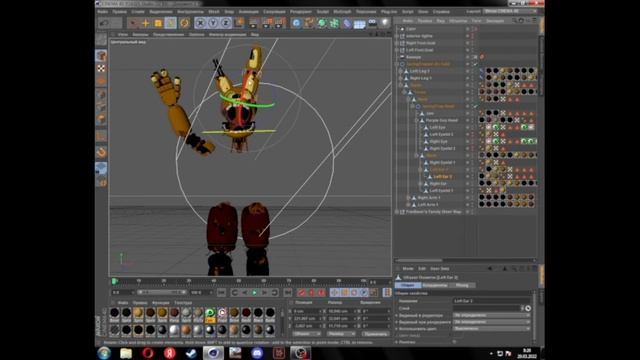Screen dimensions: 640x360
Task: Open the purple deformer icon
Action: 347,23
